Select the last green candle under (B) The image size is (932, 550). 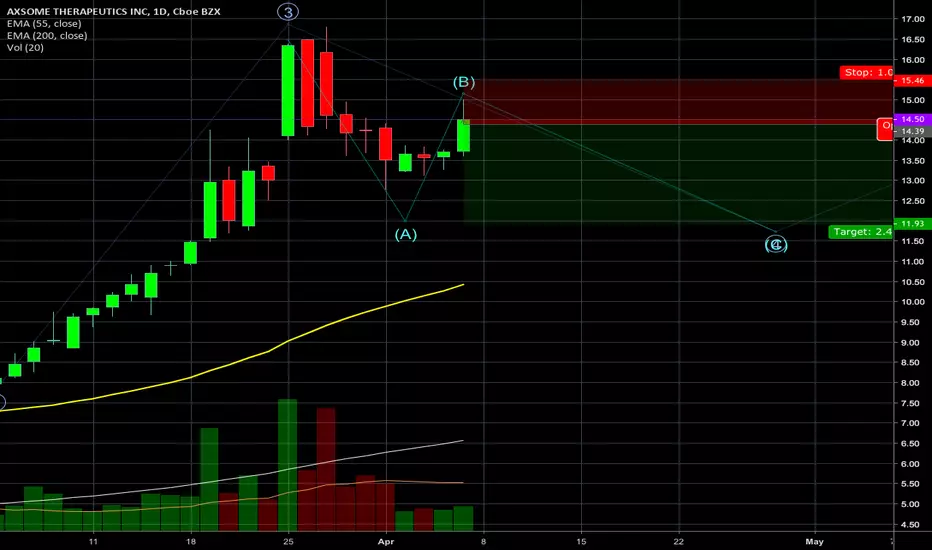pos(464,135)
